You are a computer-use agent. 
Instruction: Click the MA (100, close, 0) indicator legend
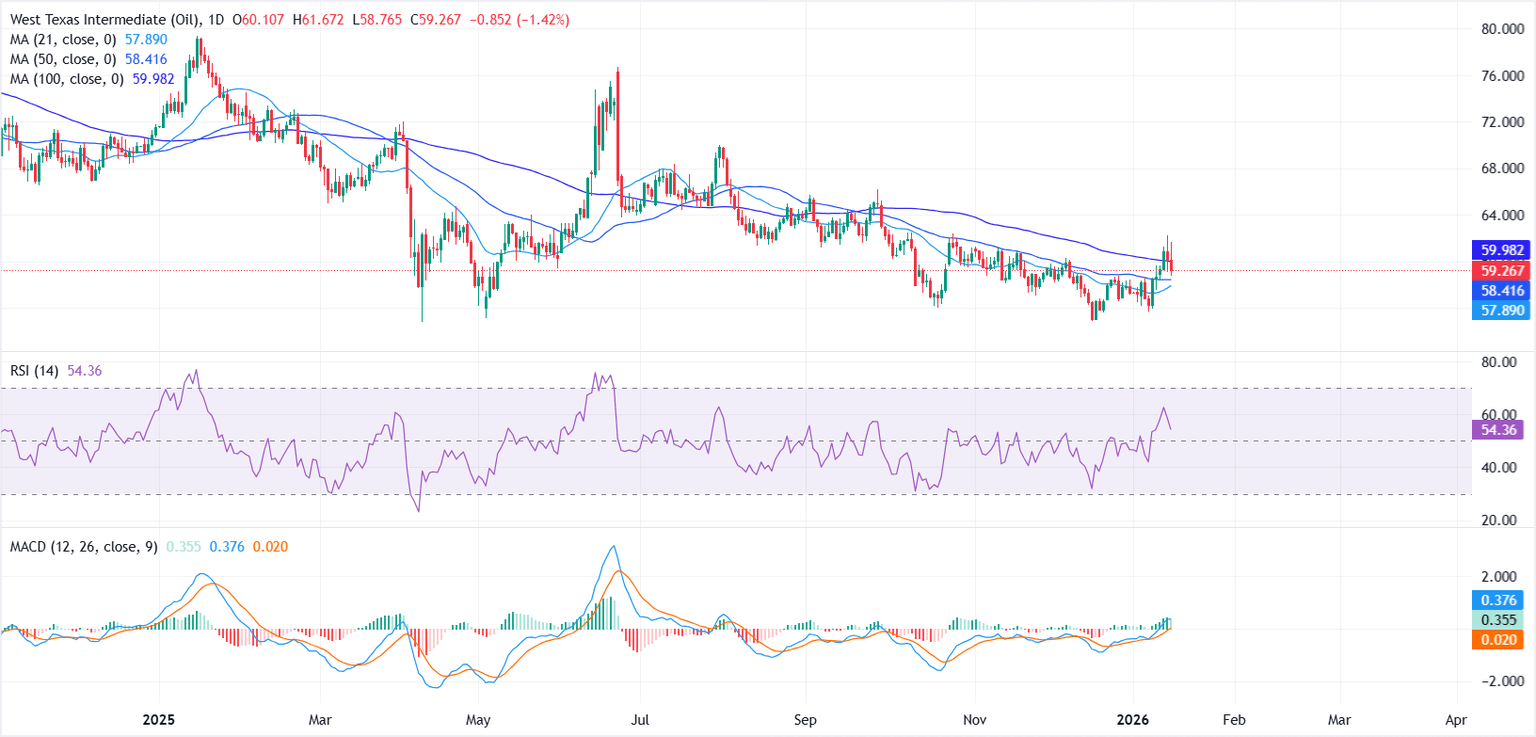click(65, 79)
